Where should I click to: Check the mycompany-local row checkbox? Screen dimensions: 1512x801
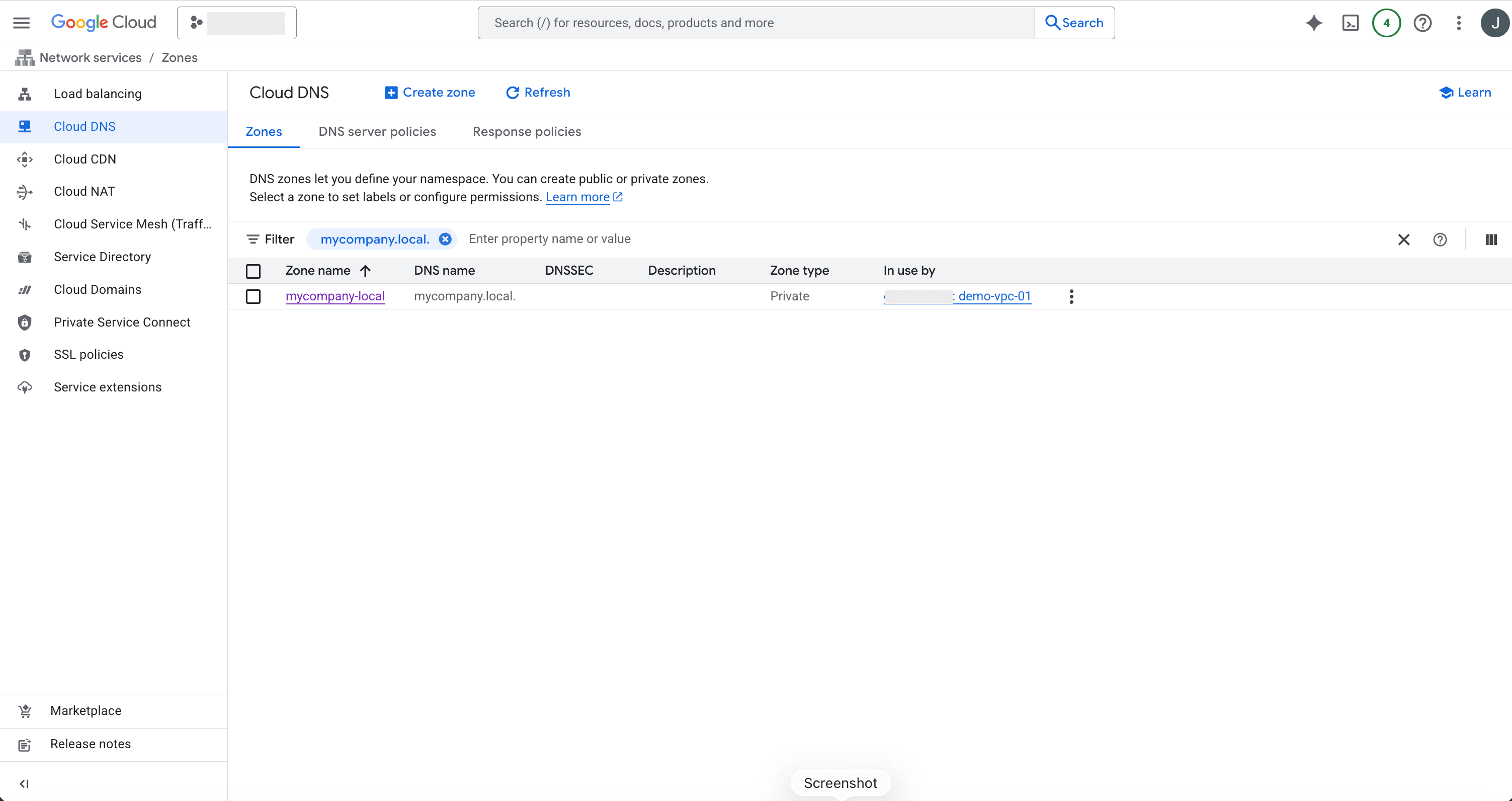[x=253, y=296]
